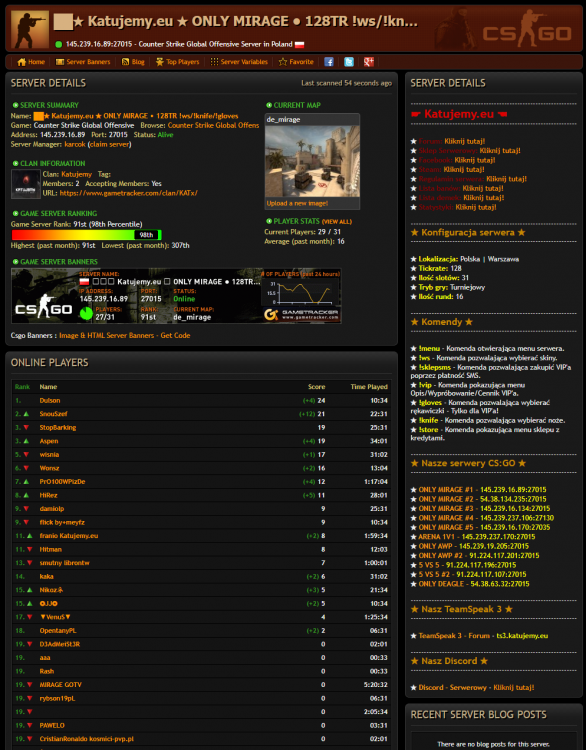Open player Dulson's profile
Viewport: 586px width, 750px height.
[x=50, y=401]
